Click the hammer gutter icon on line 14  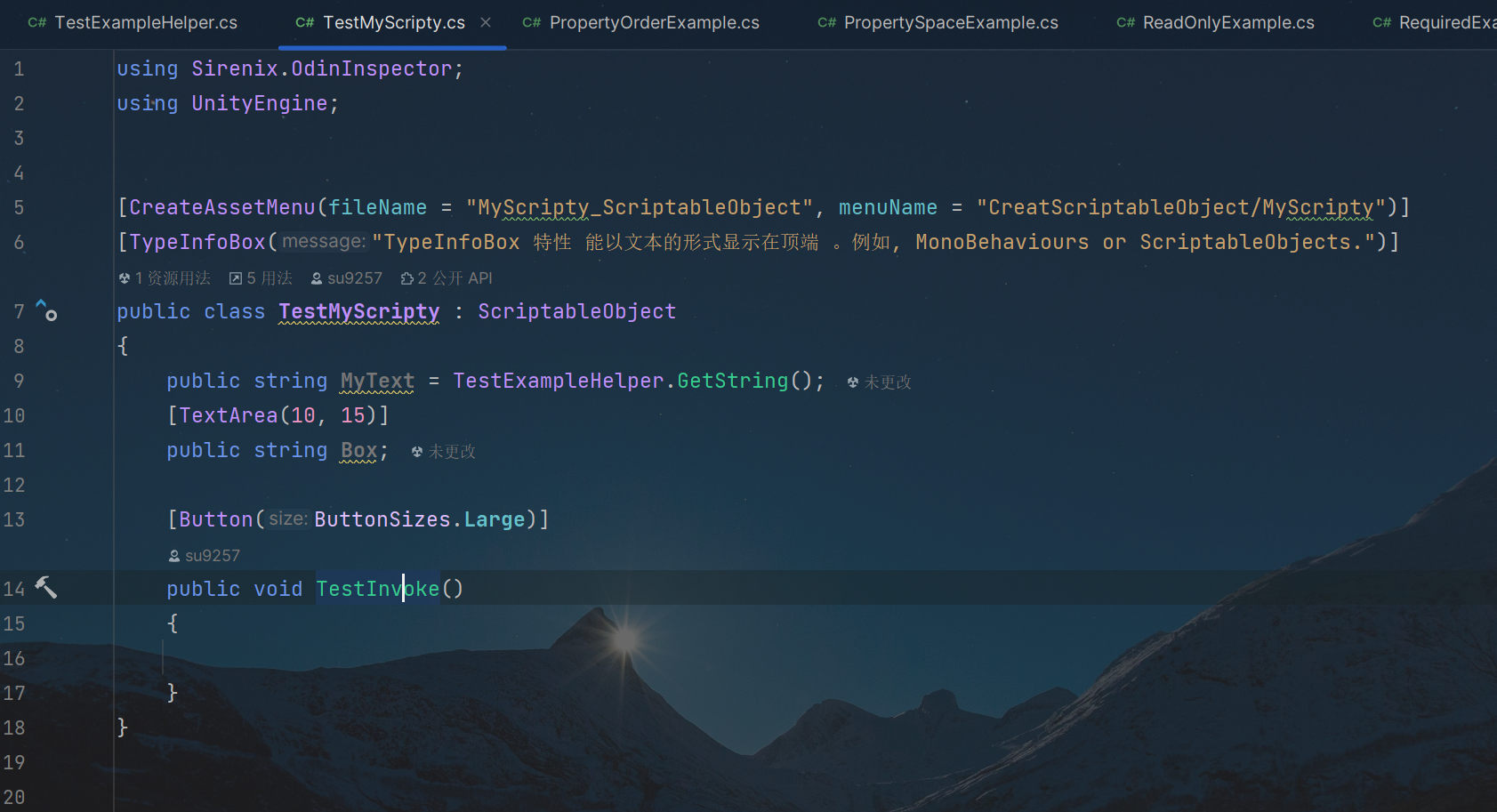tap(45, 587)
